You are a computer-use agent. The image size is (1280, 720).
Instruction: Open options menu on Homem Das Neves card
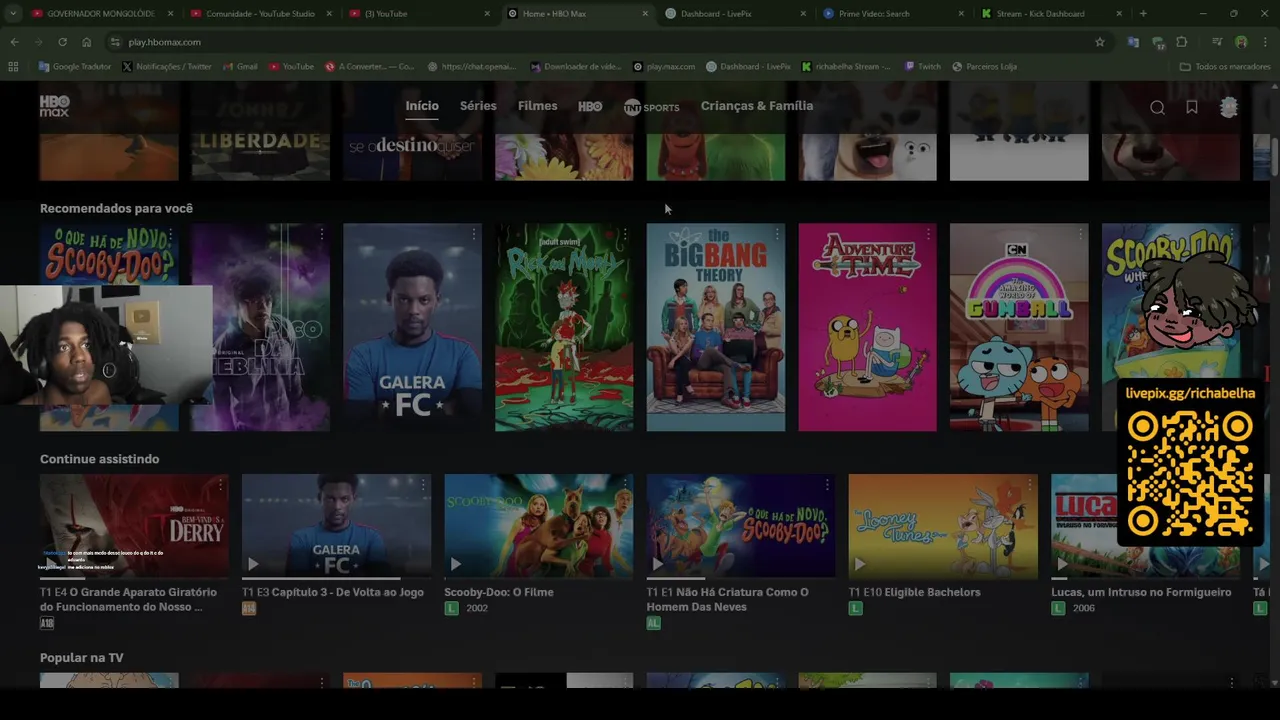pyautogui.click(x=827, y=485)
